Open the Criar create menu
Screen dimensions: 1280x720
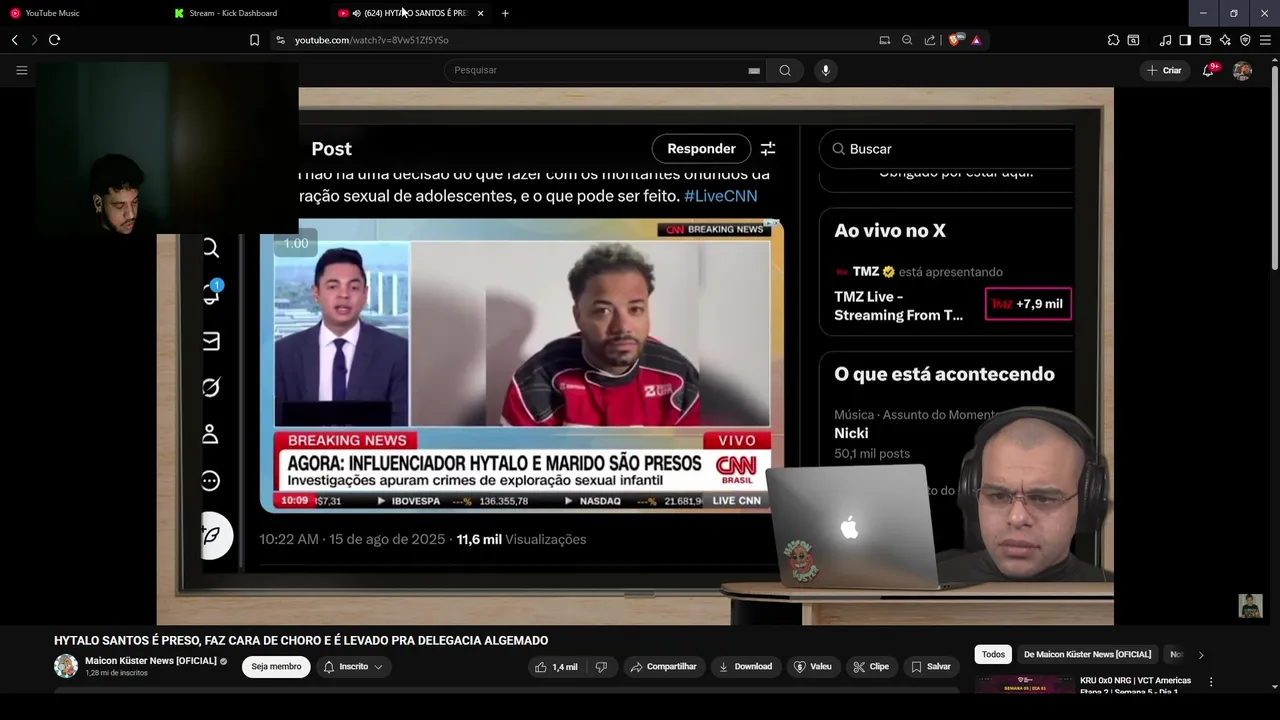pyautogui.click(x=1165, y=70)
